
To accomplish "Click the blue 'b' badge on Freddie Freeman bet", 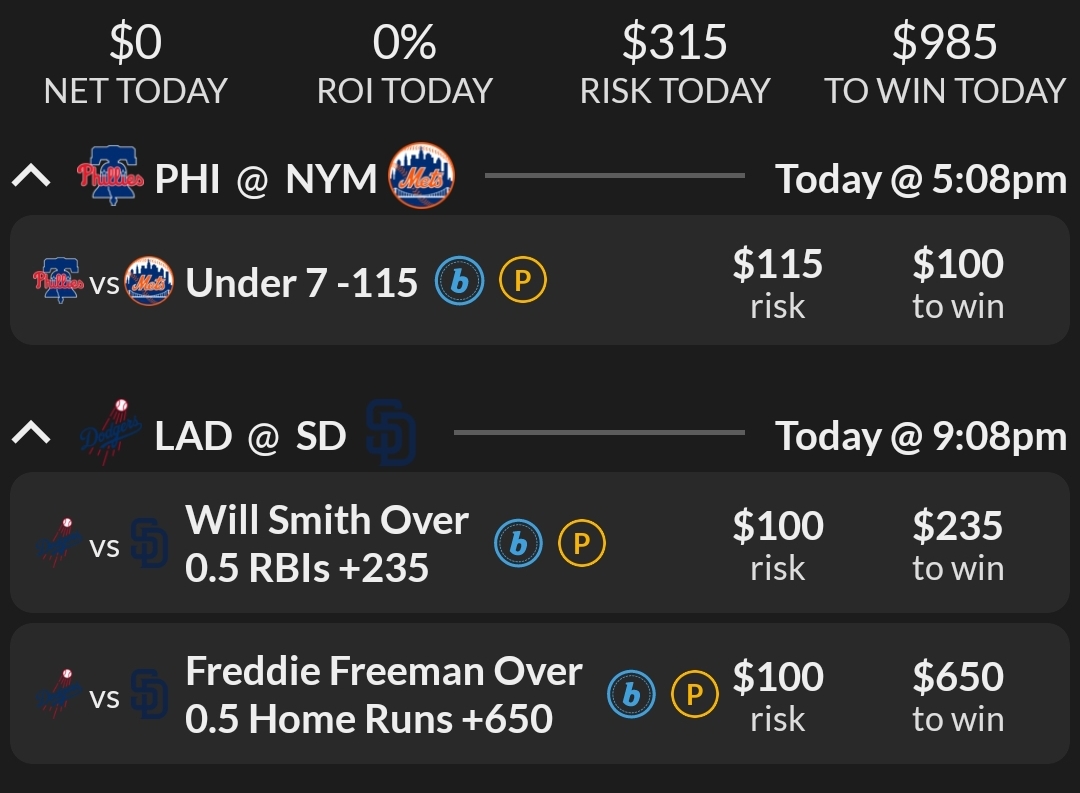I will [x=631, y=694].
